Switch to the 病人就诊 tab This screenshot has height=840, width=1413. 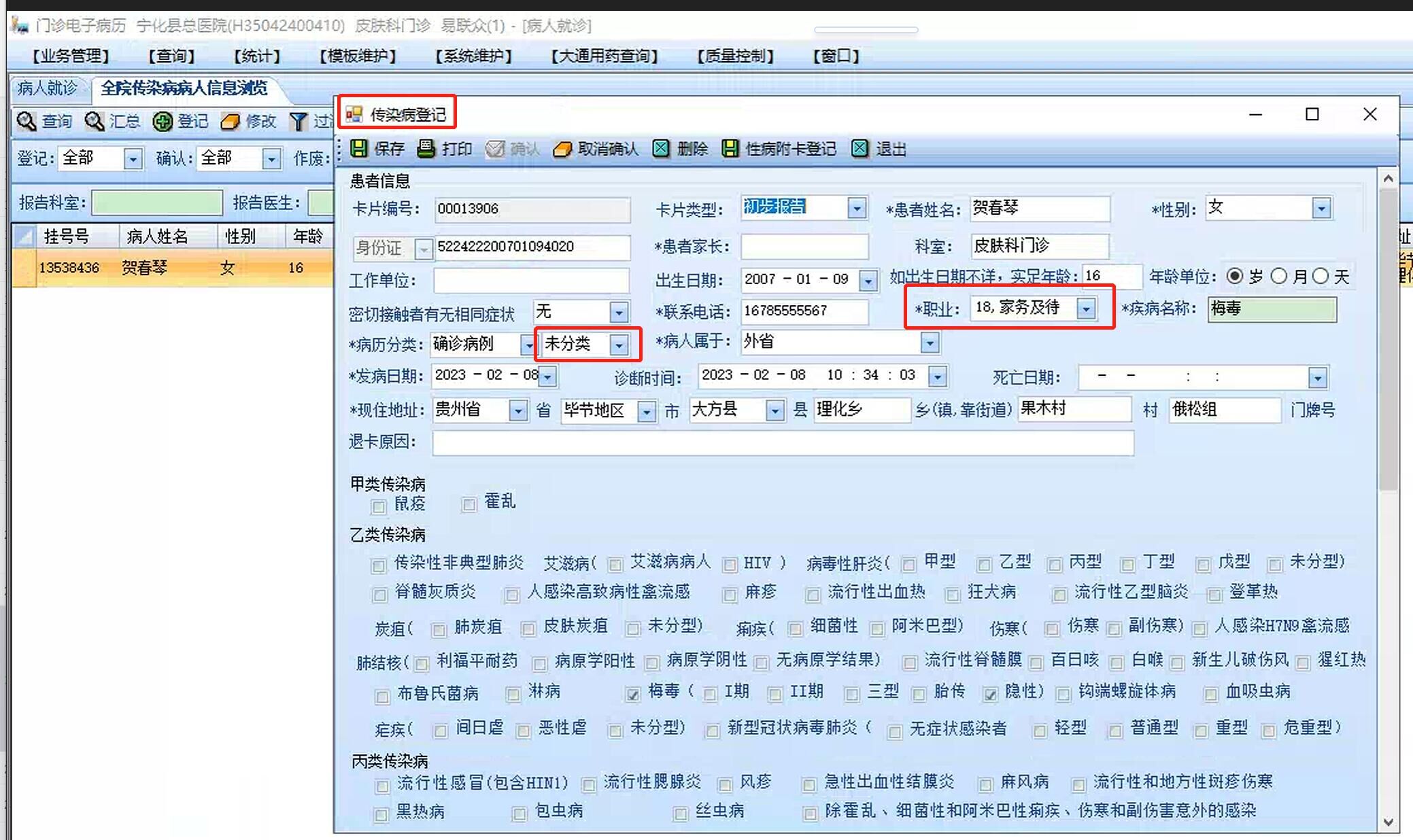(48, 88)
